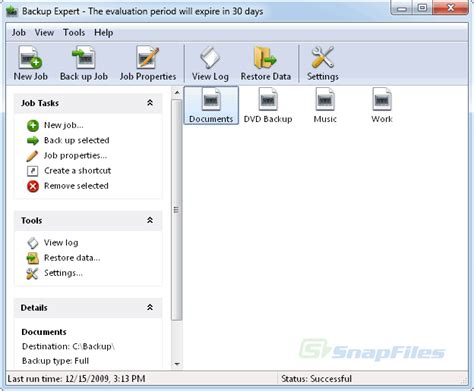The height and width of the screenshot is (391, 474).
Task: Click the sidebar scrollbar down arrow
Action: pos(177,364)
